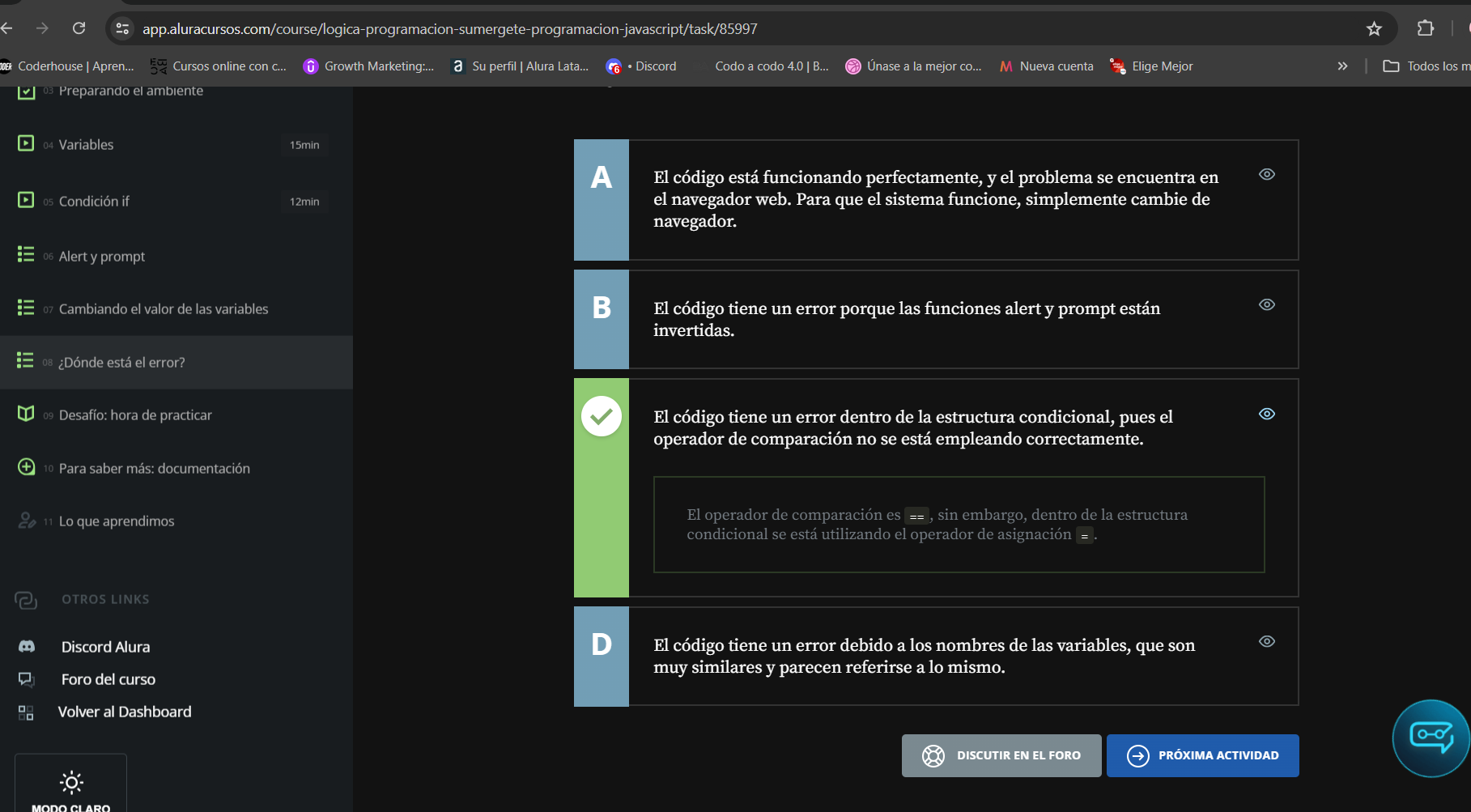Select the Condición if lesson entry

pyautogui.click(x=94, y=201)
